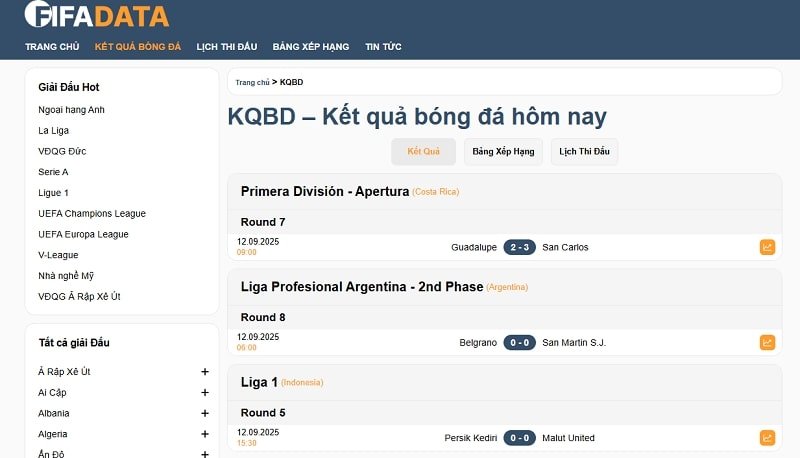800x458 pixels.
Task: Click the Trang chủ breadcrumb link
Action: pos(252,82)
